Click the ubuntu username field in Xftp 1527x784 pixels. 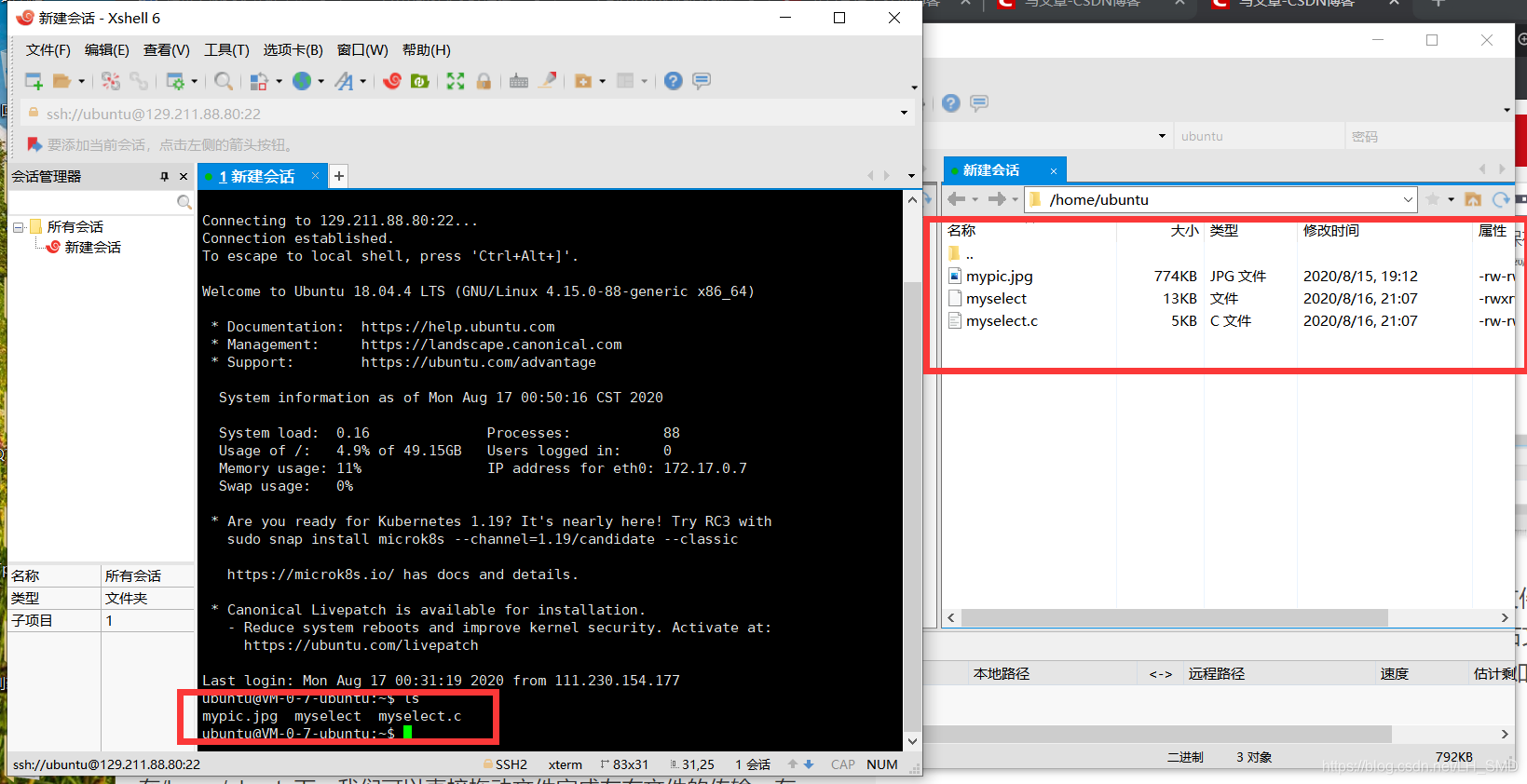click(1258, 136)
